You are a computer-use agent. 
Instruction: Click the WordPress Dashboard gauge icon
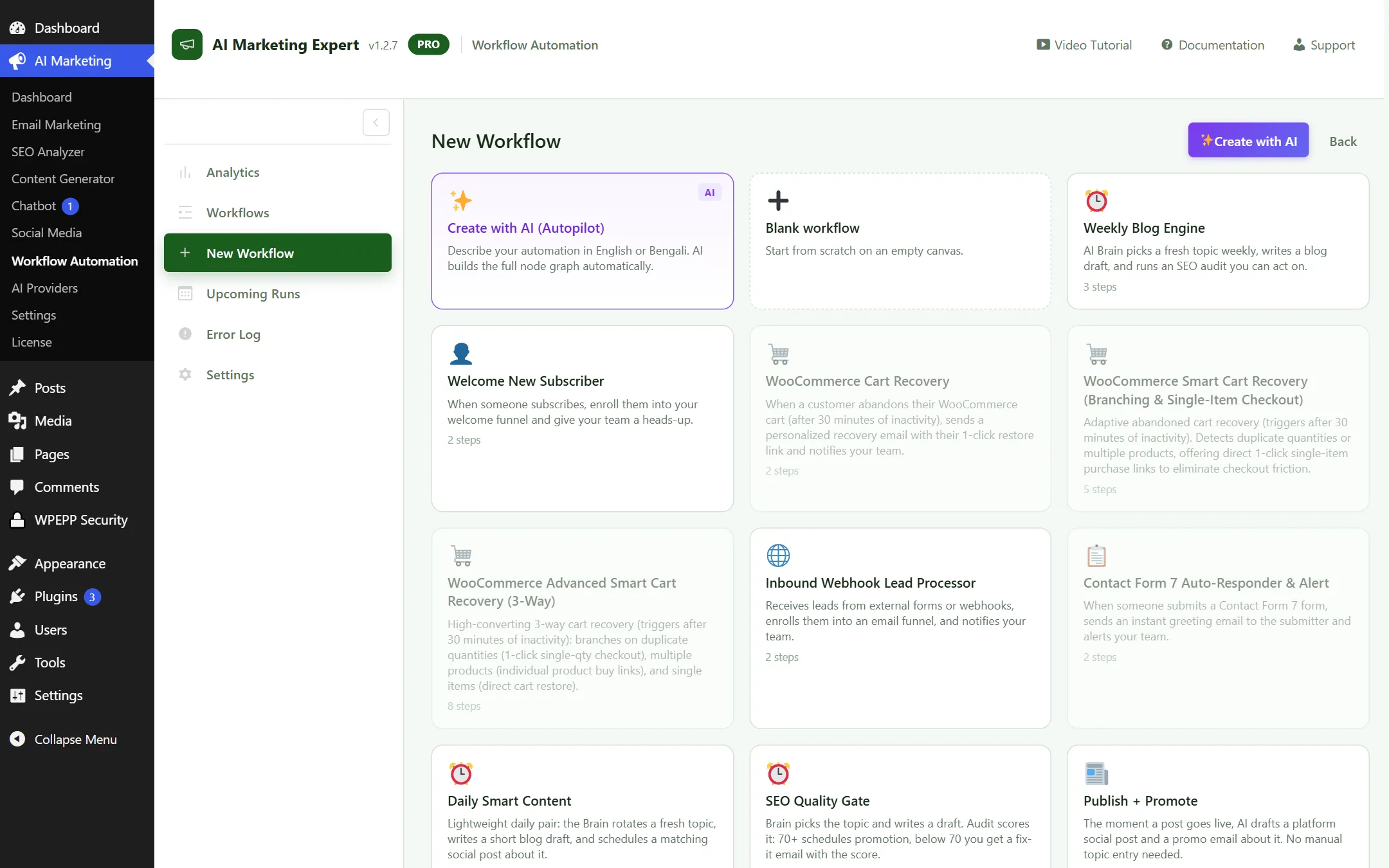coord(17,28)
